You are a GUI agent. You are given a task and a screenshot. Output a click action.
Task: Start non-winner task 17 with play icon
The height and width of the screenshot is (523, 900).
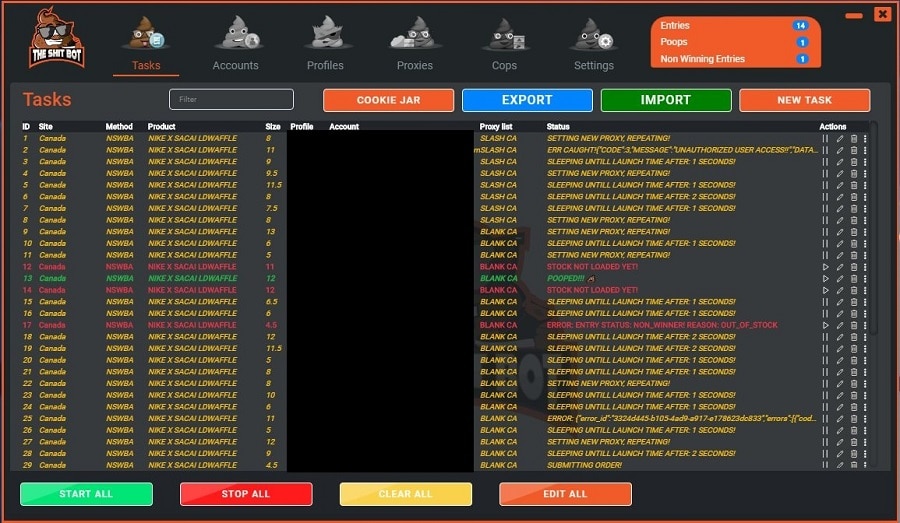coord(825,325)
